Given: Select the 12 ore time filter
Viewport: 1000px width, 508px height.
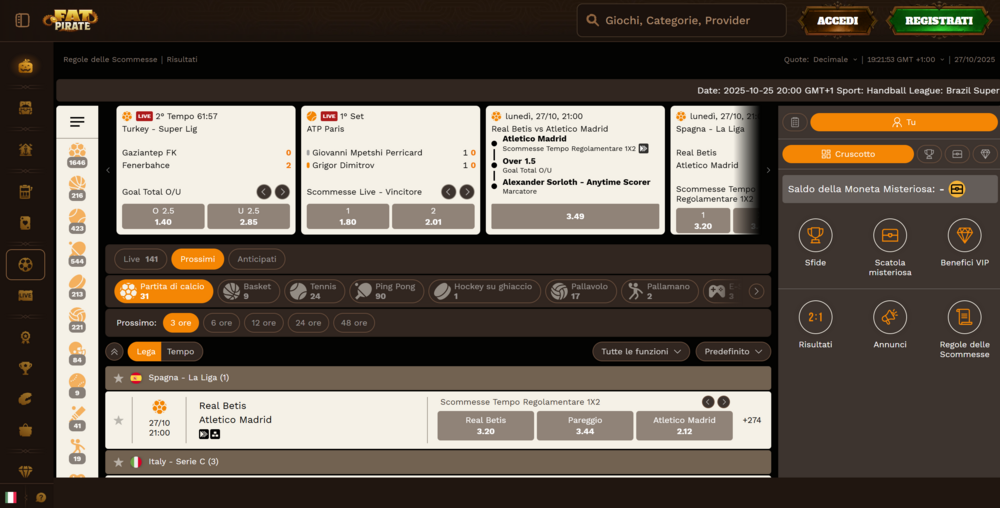Looking at the screenshot, I should pyautogui.click(x=263, y=323).
